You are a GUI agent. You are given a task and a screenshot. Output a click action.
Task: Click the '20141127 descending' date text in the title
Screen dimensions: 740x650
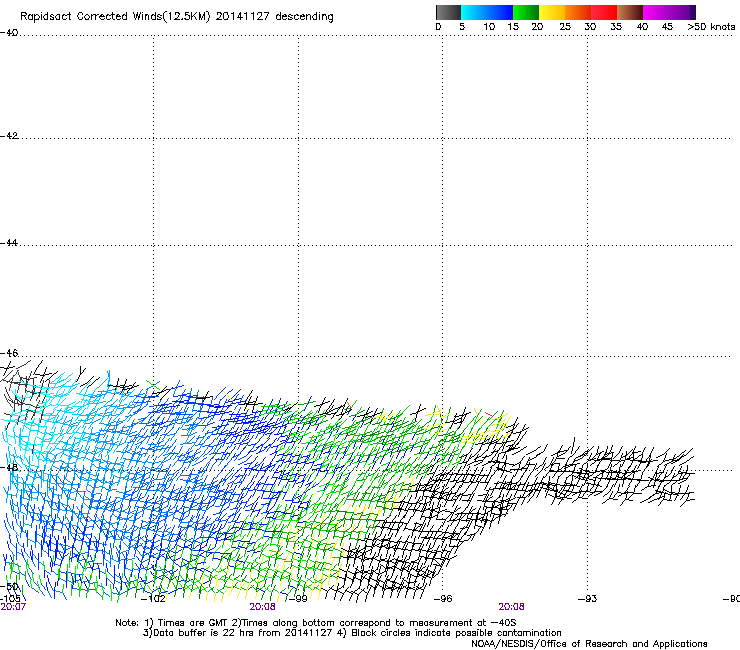(x=274, y=17)
